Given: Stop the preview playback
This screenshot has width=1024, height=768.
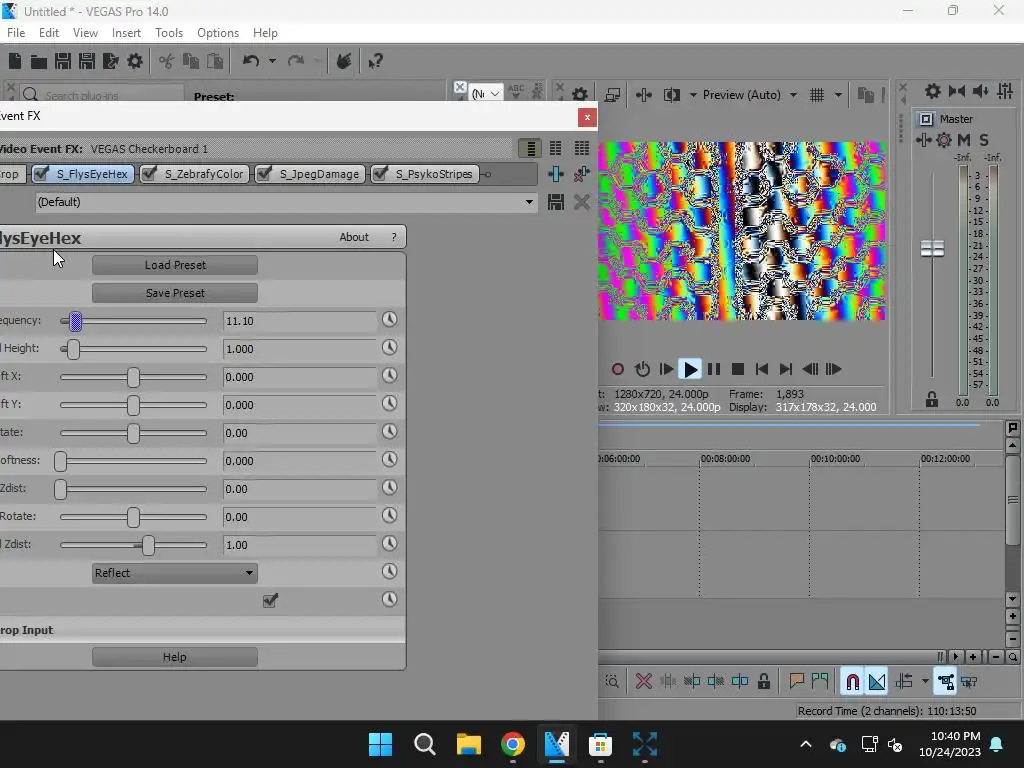Looking at the screenshot, I should point(738,370).
